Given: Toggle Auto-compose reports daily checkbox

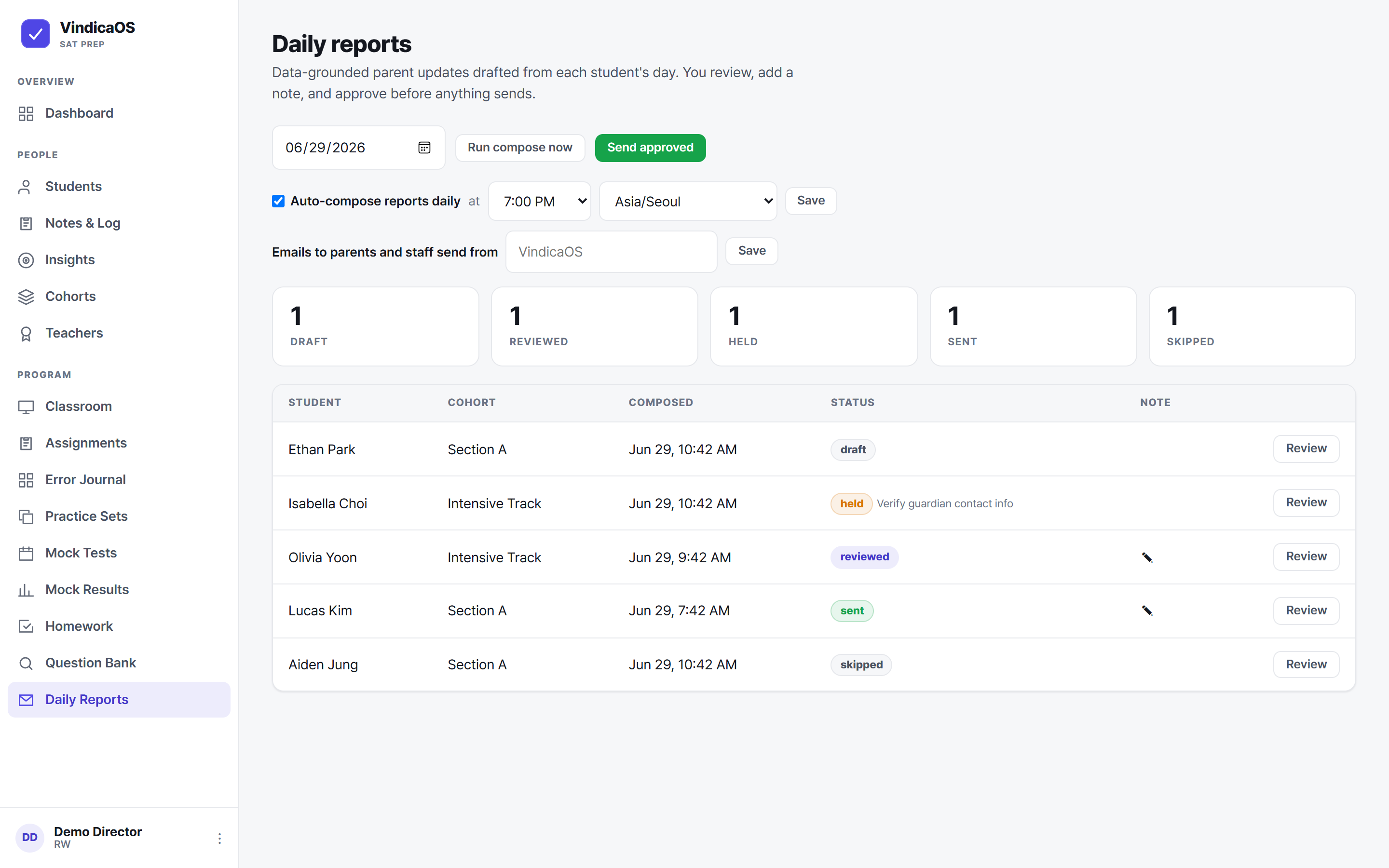Looking at the screenshot, I should tap(278, 201).
